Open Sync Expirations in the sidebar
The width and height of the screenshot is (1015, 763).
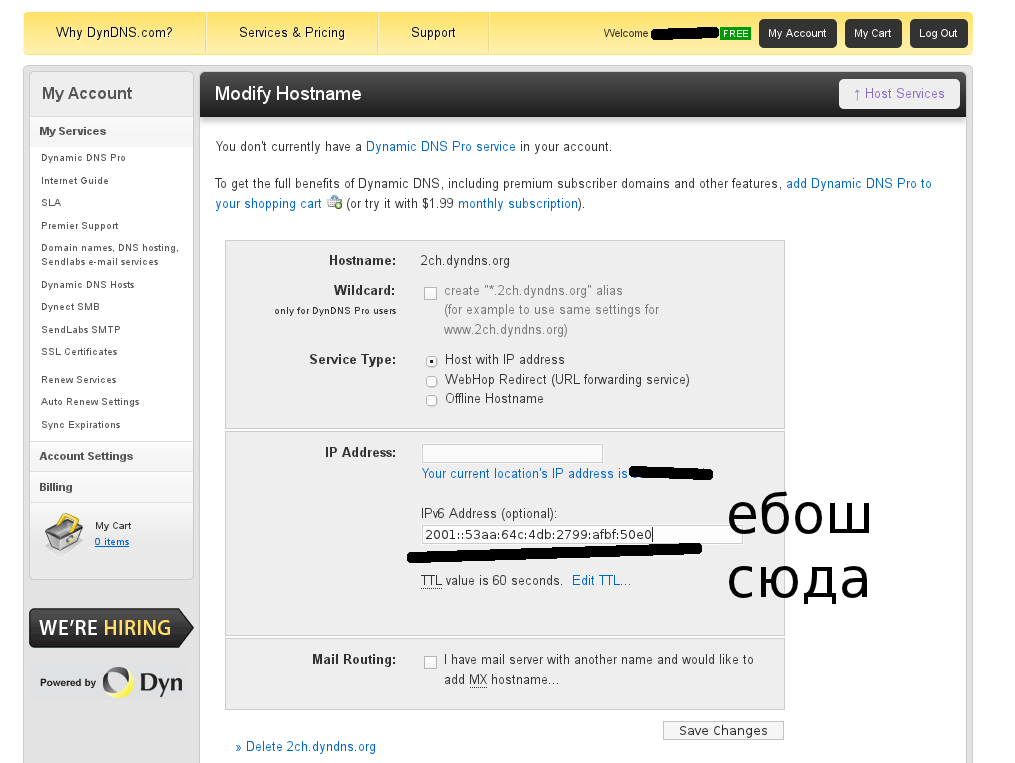pyautogui.click(x=81, y=425)
